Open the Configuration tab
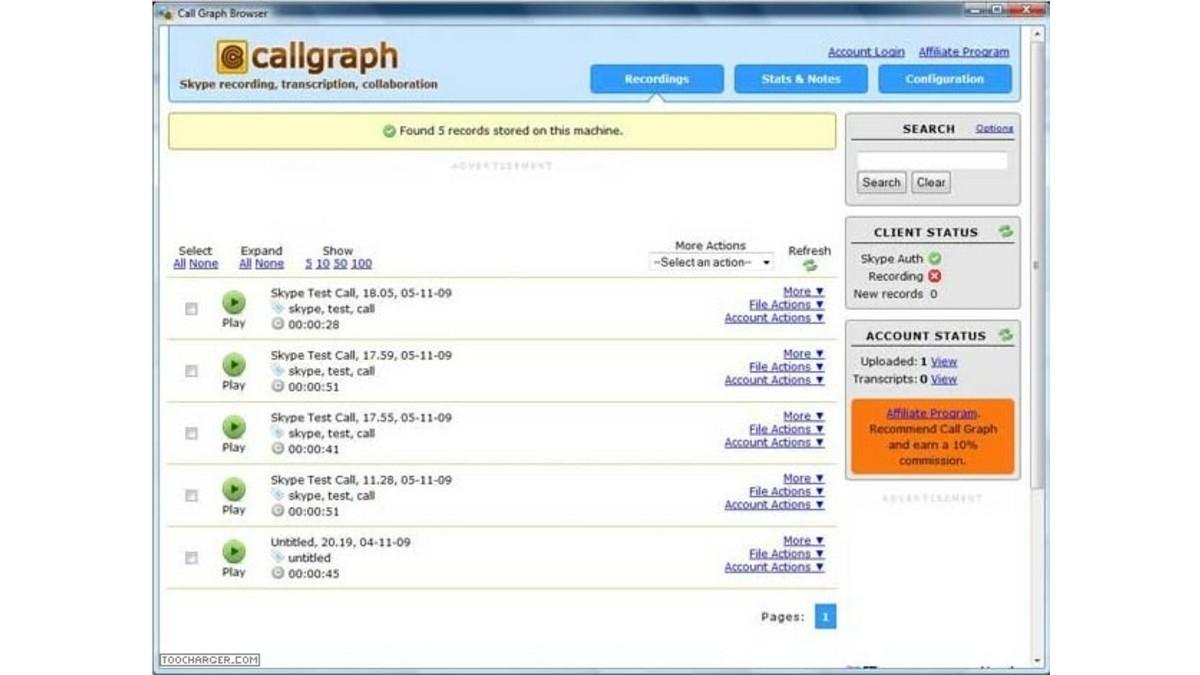 point(944,78)
